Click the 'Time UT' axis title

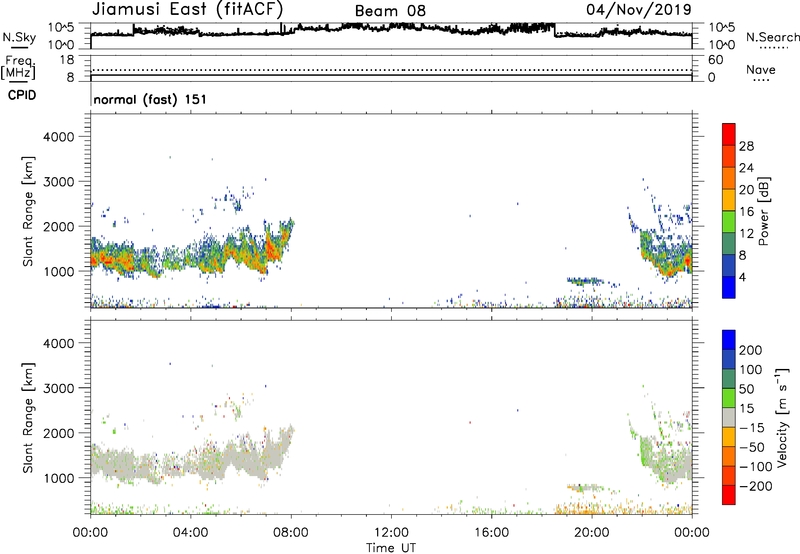[391, 548]
